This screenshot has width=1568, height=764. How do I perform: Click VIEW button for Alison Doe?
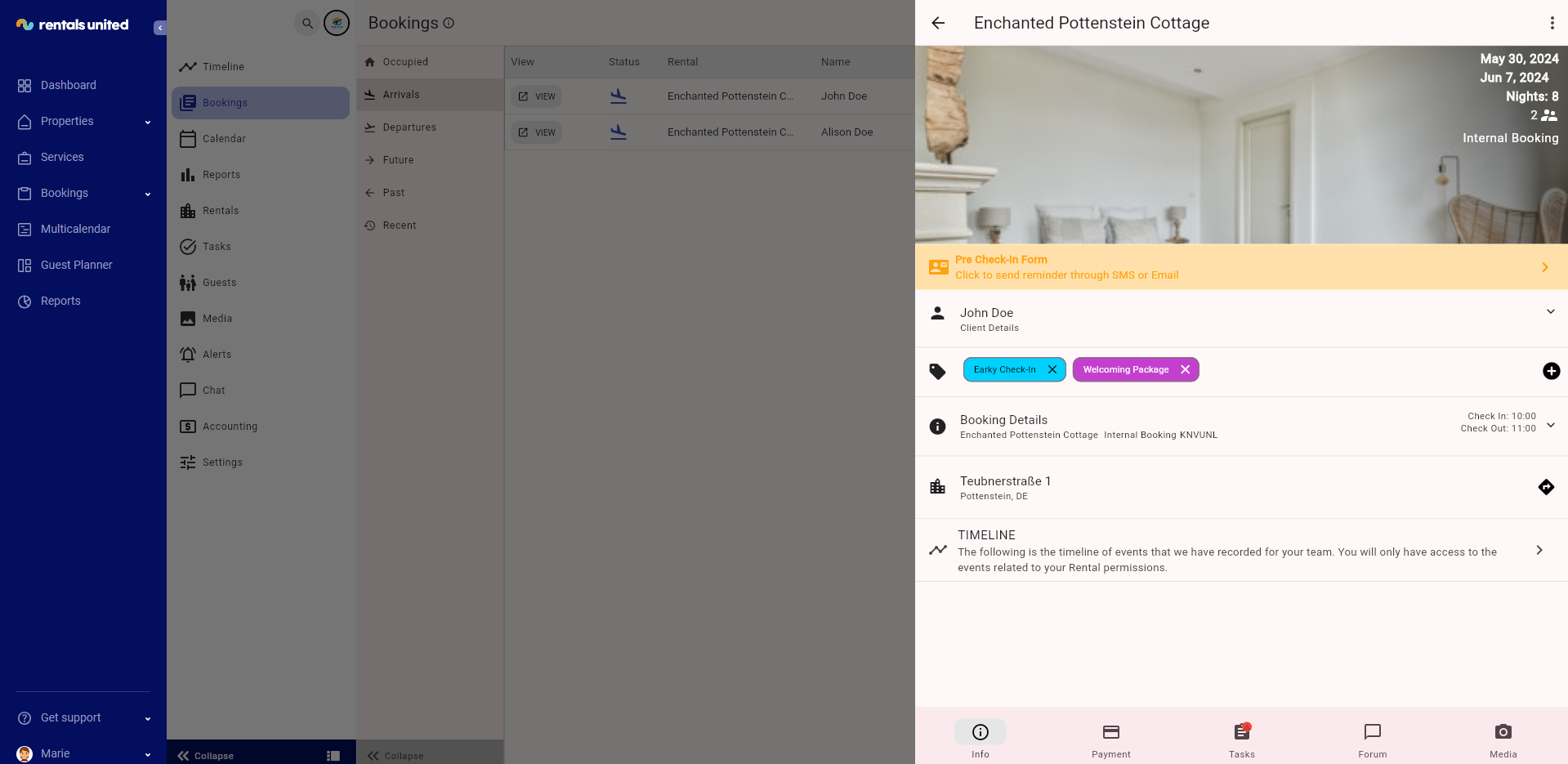[x=537, y=132]
